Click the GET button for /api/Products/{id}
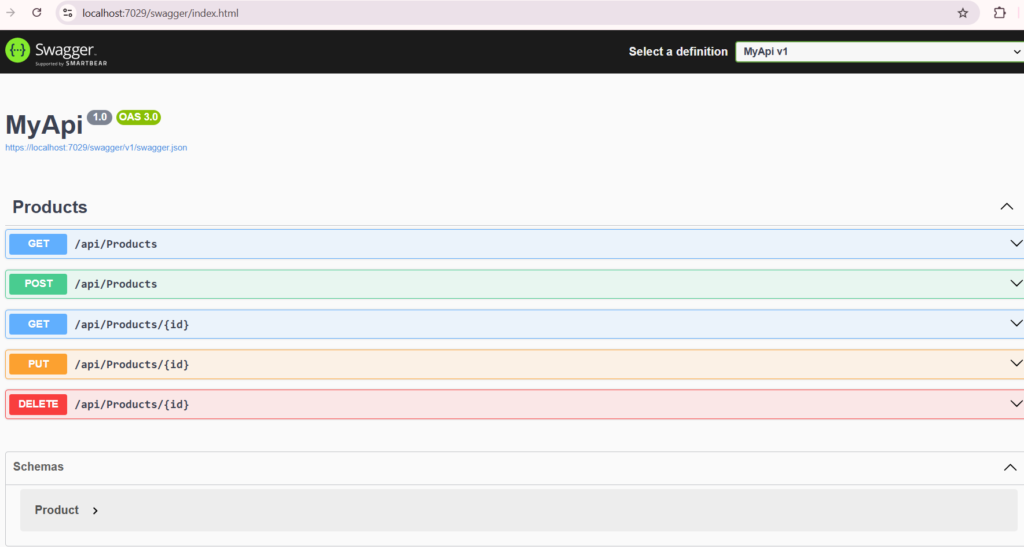This screenshot has width=1024, height=547. pos(38,324)
